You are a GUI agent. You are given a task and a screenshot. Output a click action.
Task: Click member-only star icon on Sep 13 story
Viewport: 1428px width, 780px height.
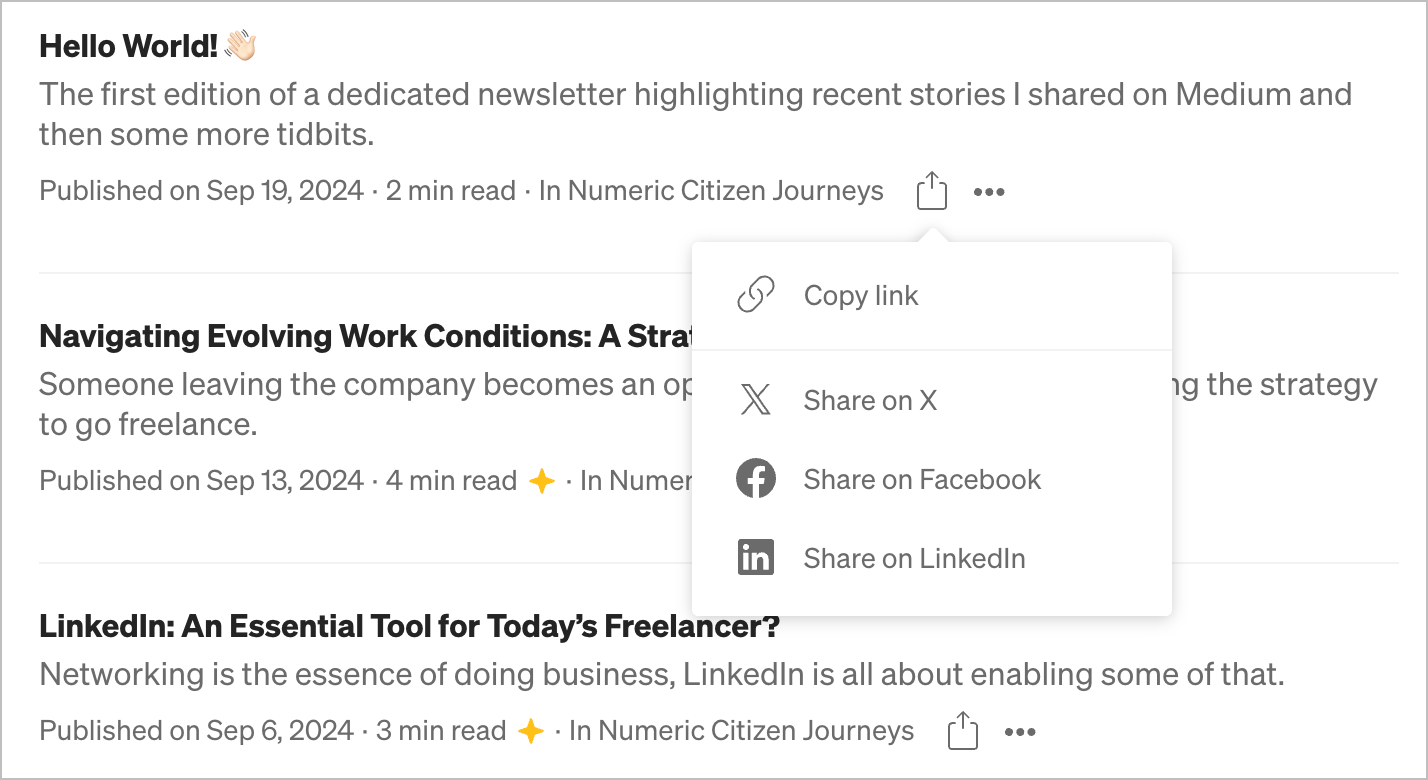coord(541,481)
